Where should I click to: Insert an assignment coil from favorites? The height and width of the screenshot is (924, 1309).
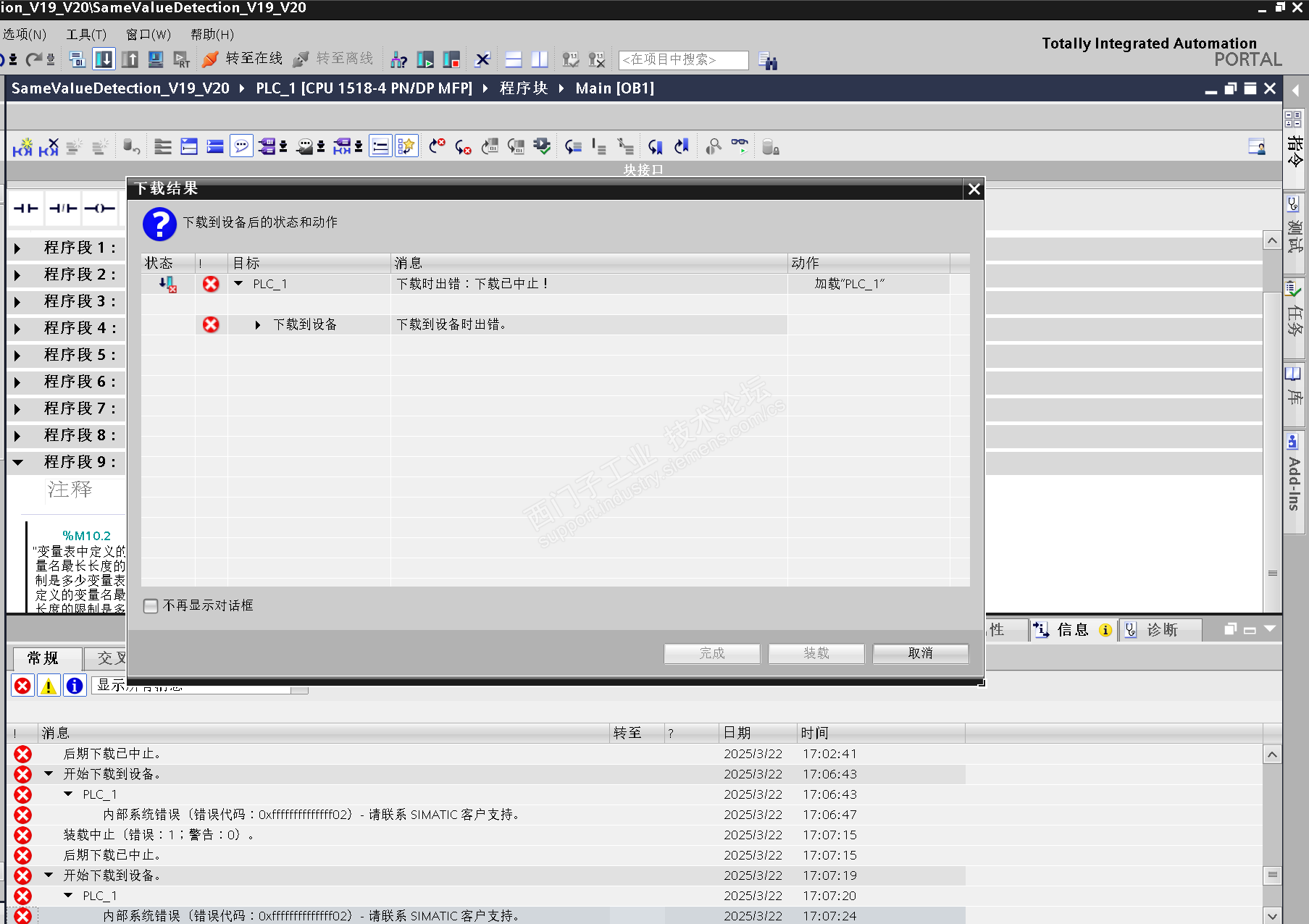pyautogui.click(x=100, y=209)
